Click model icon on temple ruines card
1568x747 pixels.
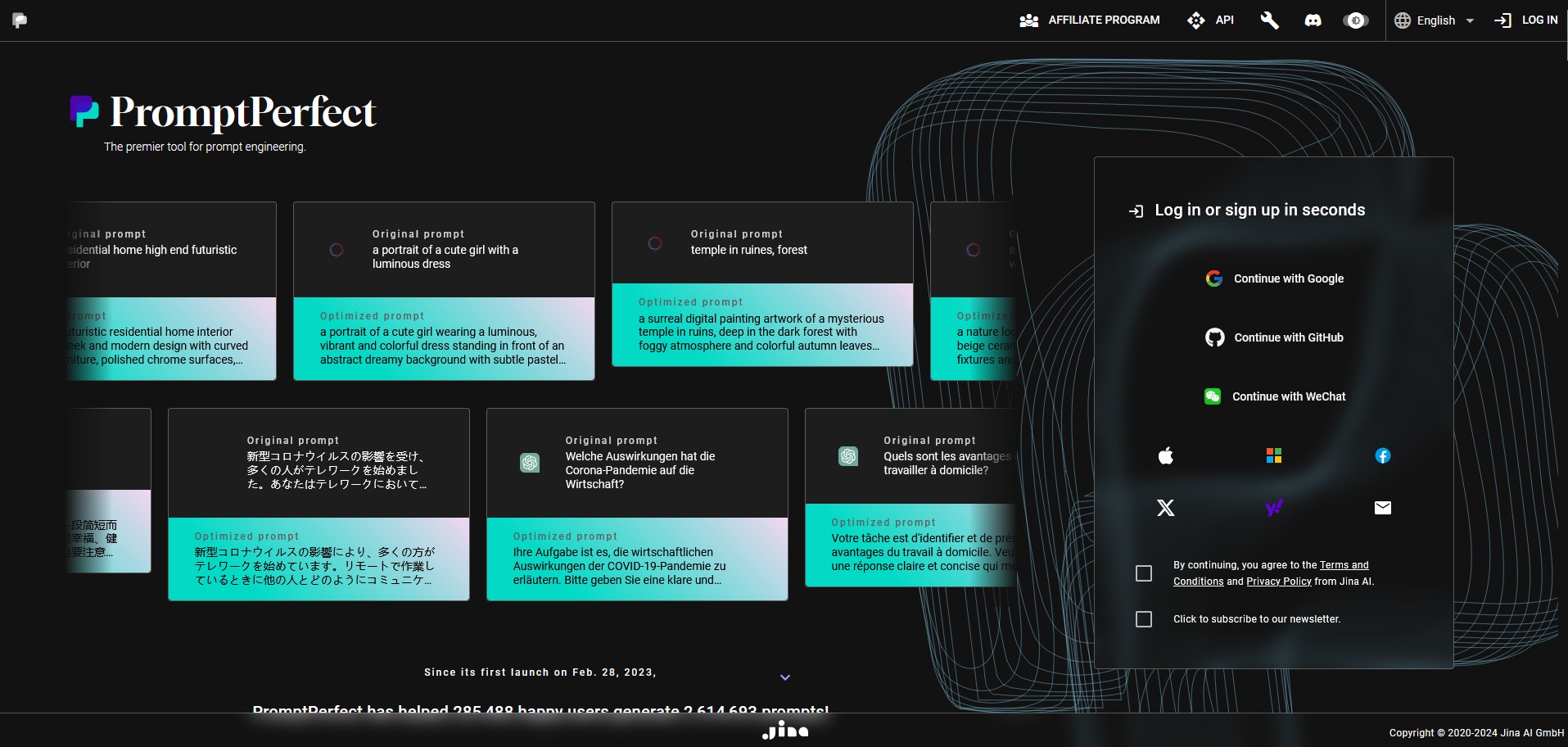[x=655, y=243]
